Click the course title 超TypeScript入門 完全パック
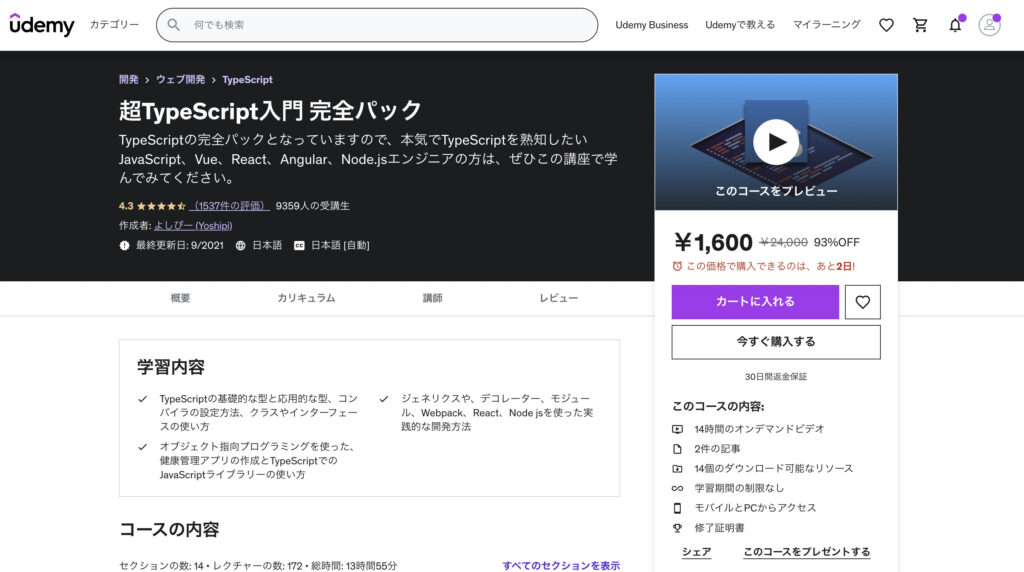The height and width of the screenshot is (572, 1024). (x=270, y=110)
